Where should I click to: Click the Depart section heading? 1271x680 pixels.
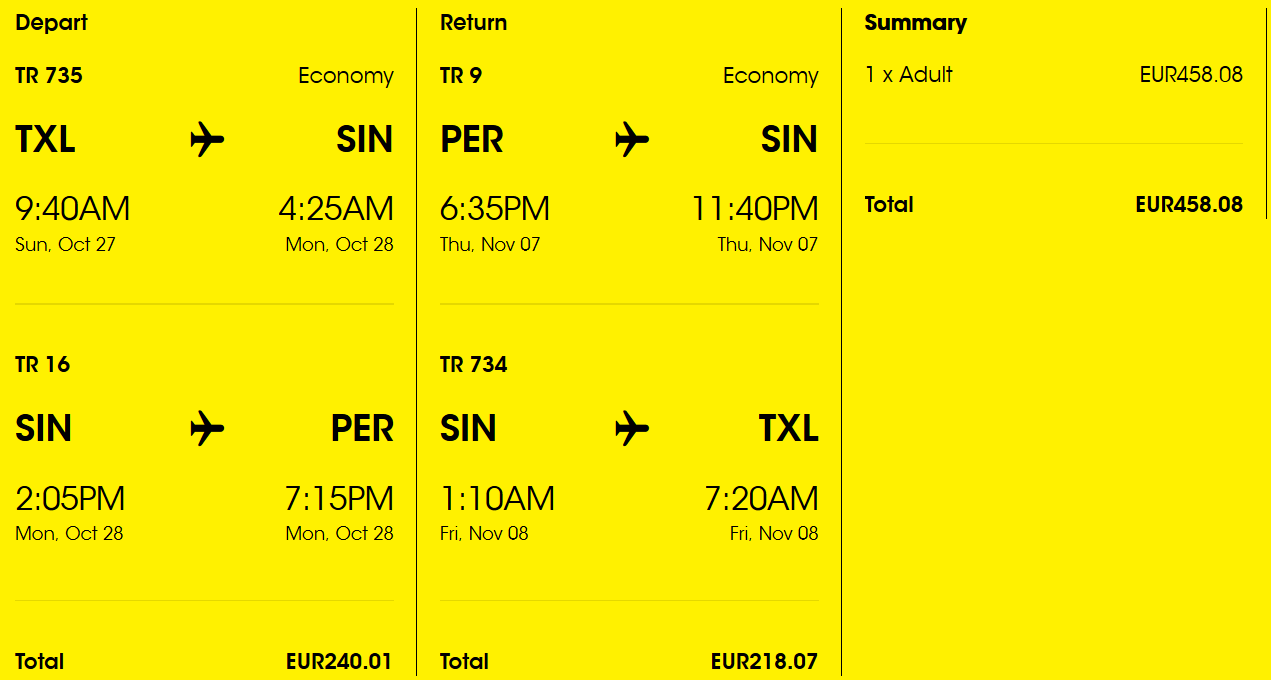(x=52, y=22)
